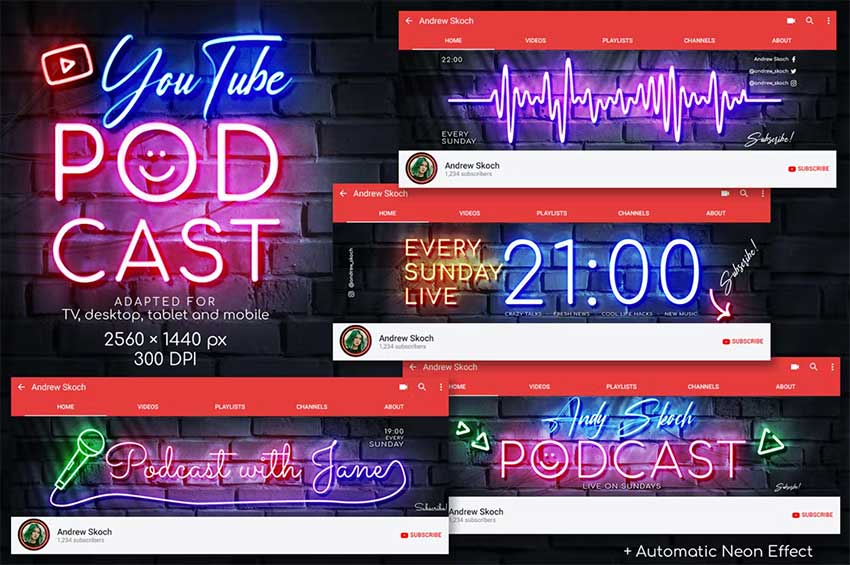This screenshot has height=565, width=850.
Task: Select ABOUT tab in Andy Skoch Podcast mockup
Action: (x=785, y=387)
